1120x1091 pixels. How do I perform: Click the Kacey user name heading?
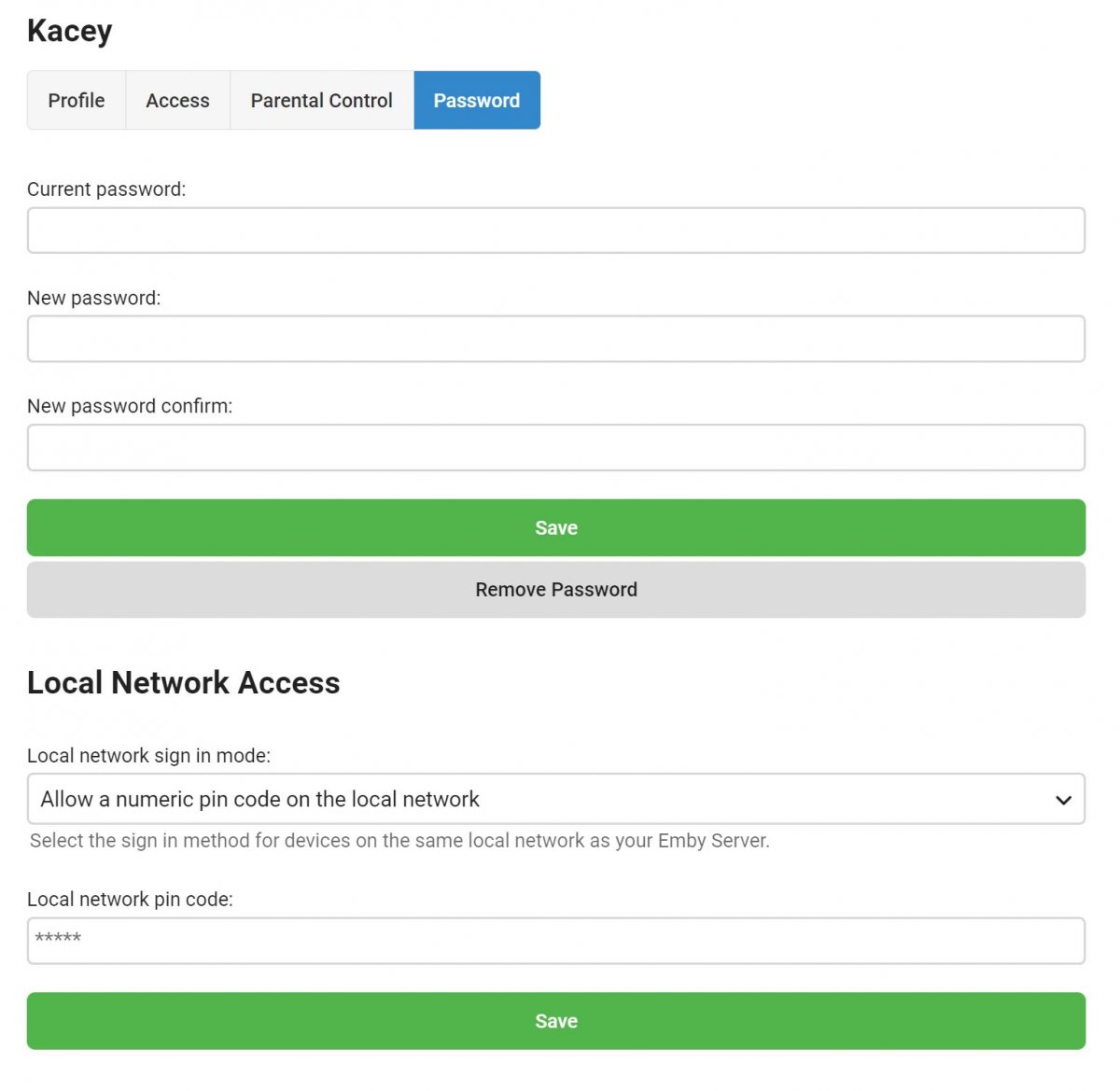click(70, 31)
